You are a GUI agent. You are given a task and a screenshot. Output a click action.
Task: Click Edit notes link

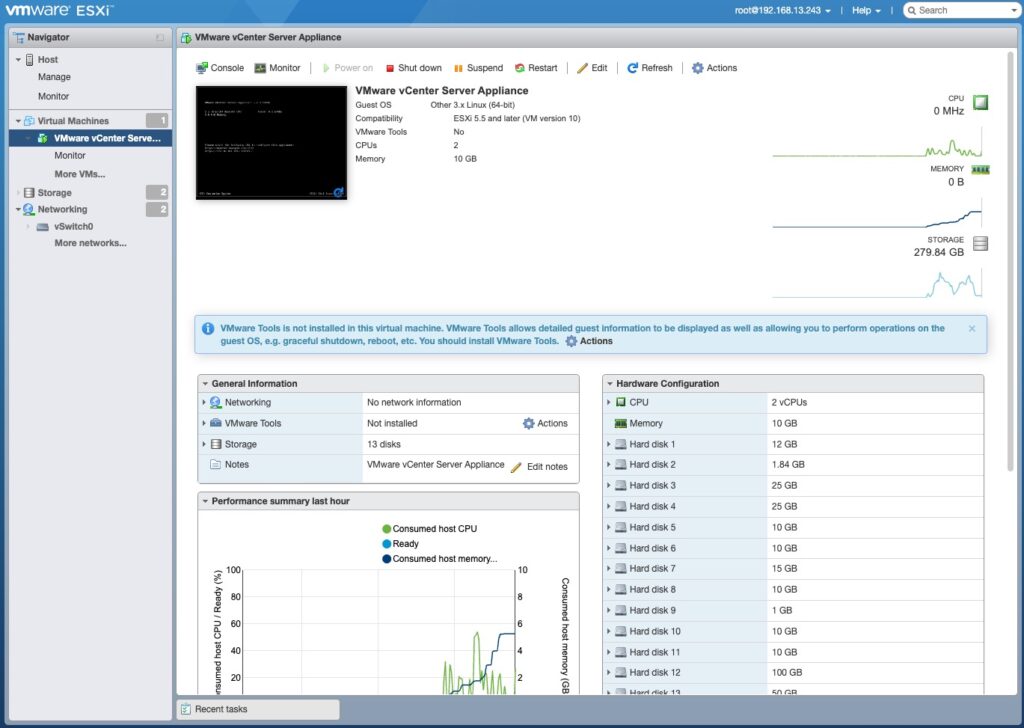(539, 467)
